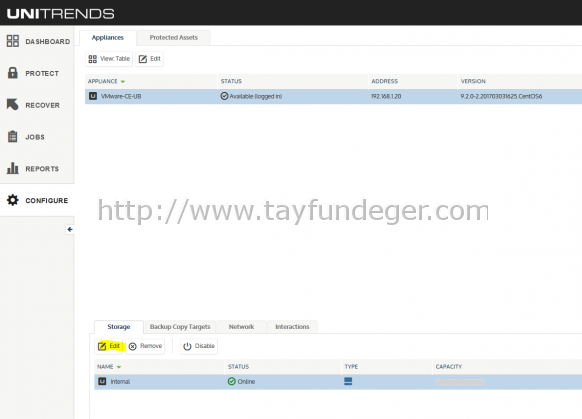Select the VMware-CE-UB appliance row

tap(333, 96)
